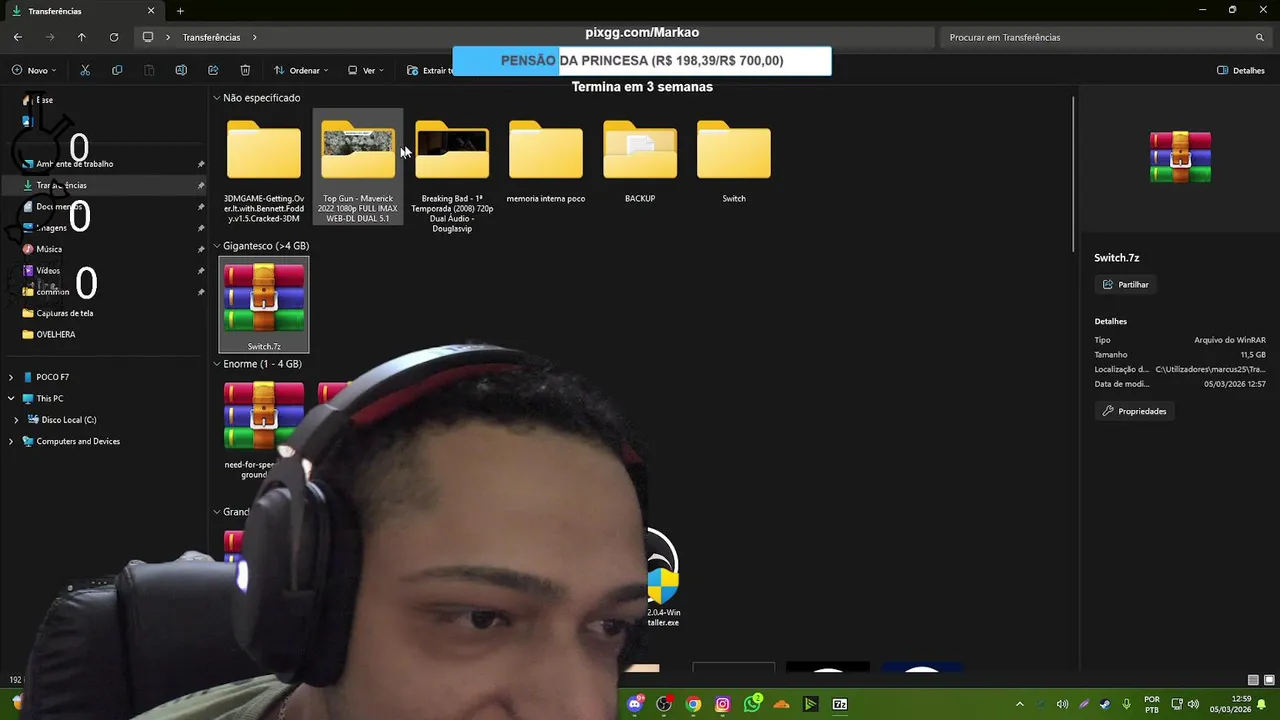Select the memoria interna poco folder
This screenshot has width=1280, height=720.
(546, 160)
